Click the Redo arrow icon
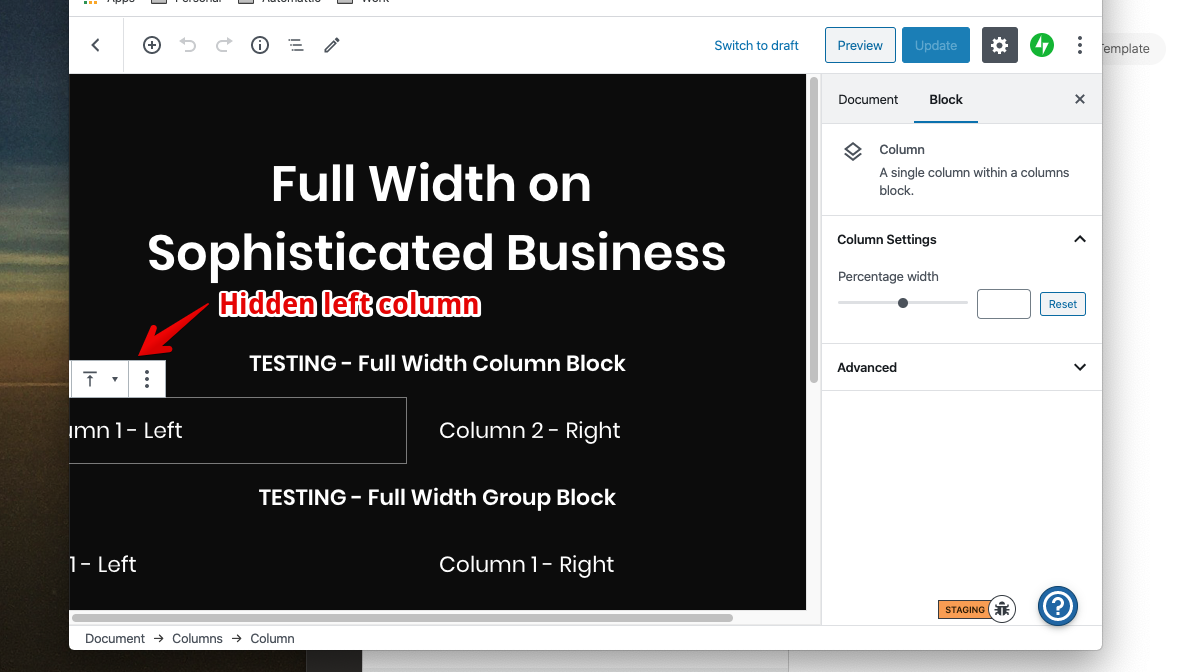1201x672 pixels. (x=223, y=45)
